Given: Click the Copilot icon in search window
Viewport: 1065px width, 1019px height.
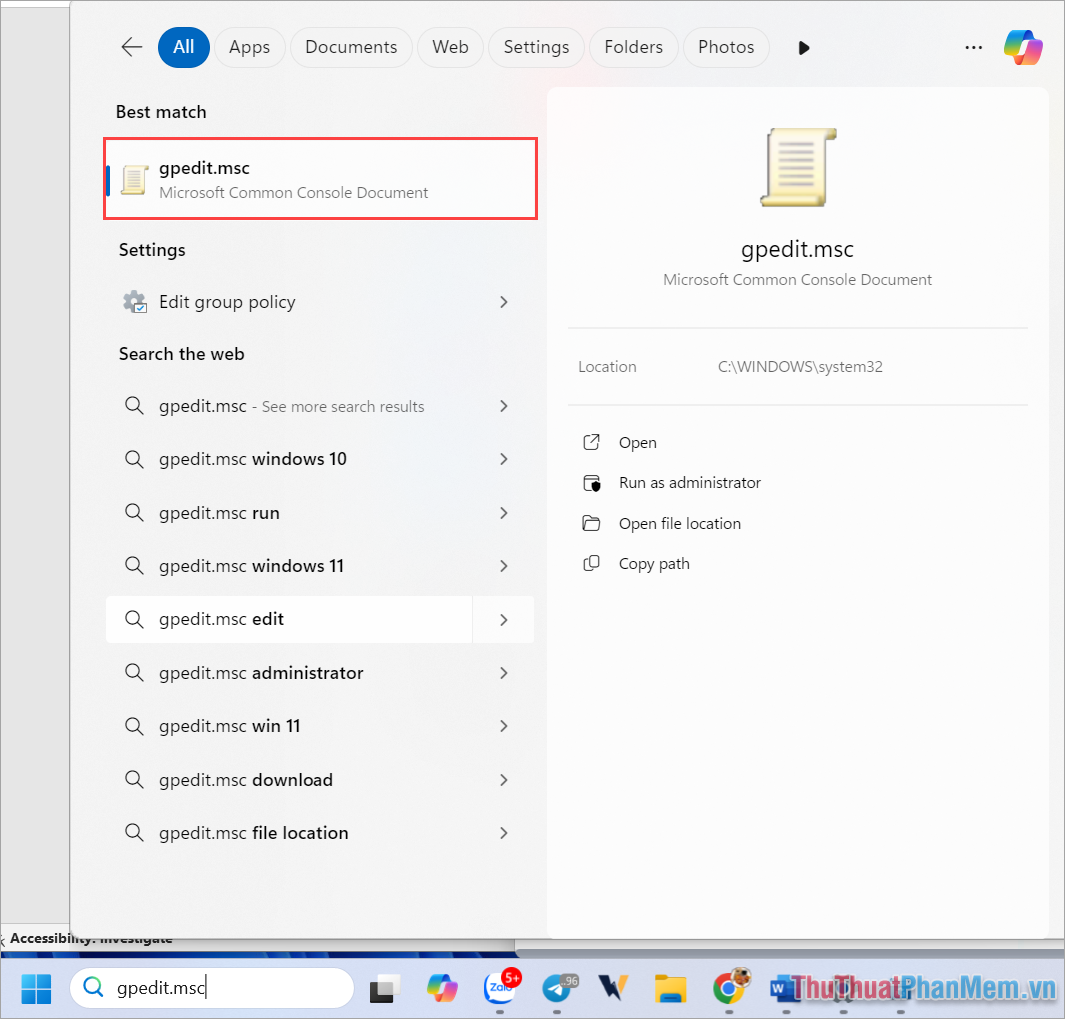Looking at the screenshot, I should coord(1022,47).
